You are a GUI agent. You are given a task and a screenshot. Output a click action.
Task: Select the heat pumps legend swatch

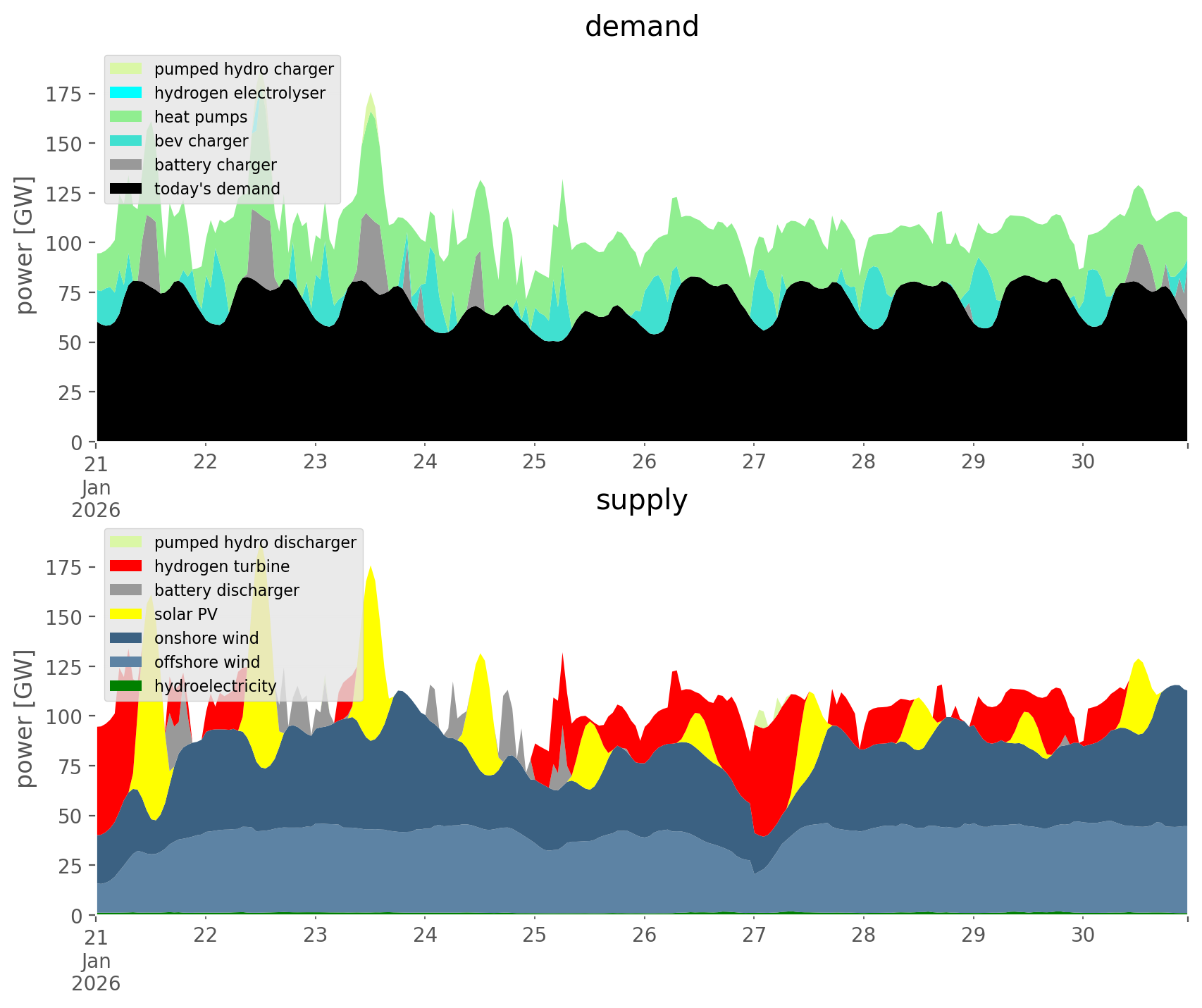pos(126,117)
